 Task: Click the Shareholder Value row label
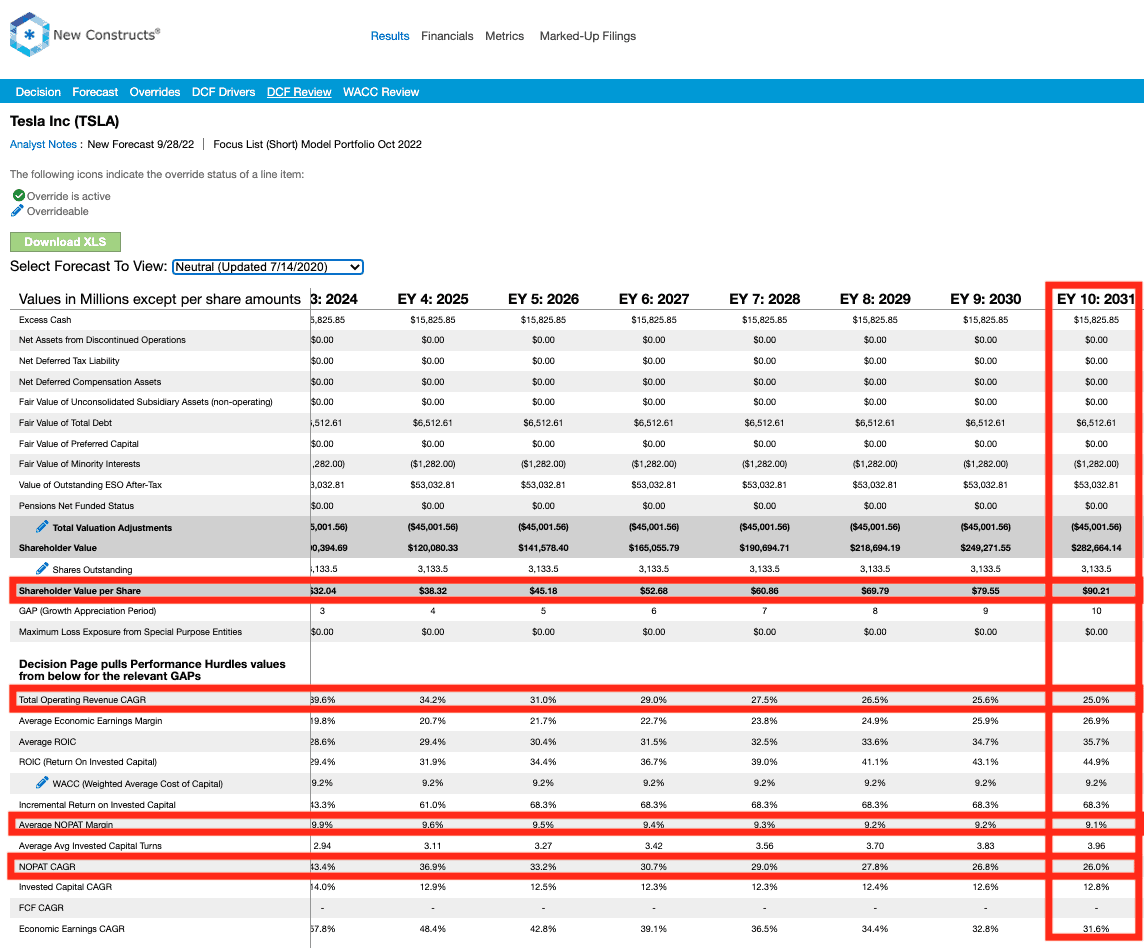click(58, 548)
